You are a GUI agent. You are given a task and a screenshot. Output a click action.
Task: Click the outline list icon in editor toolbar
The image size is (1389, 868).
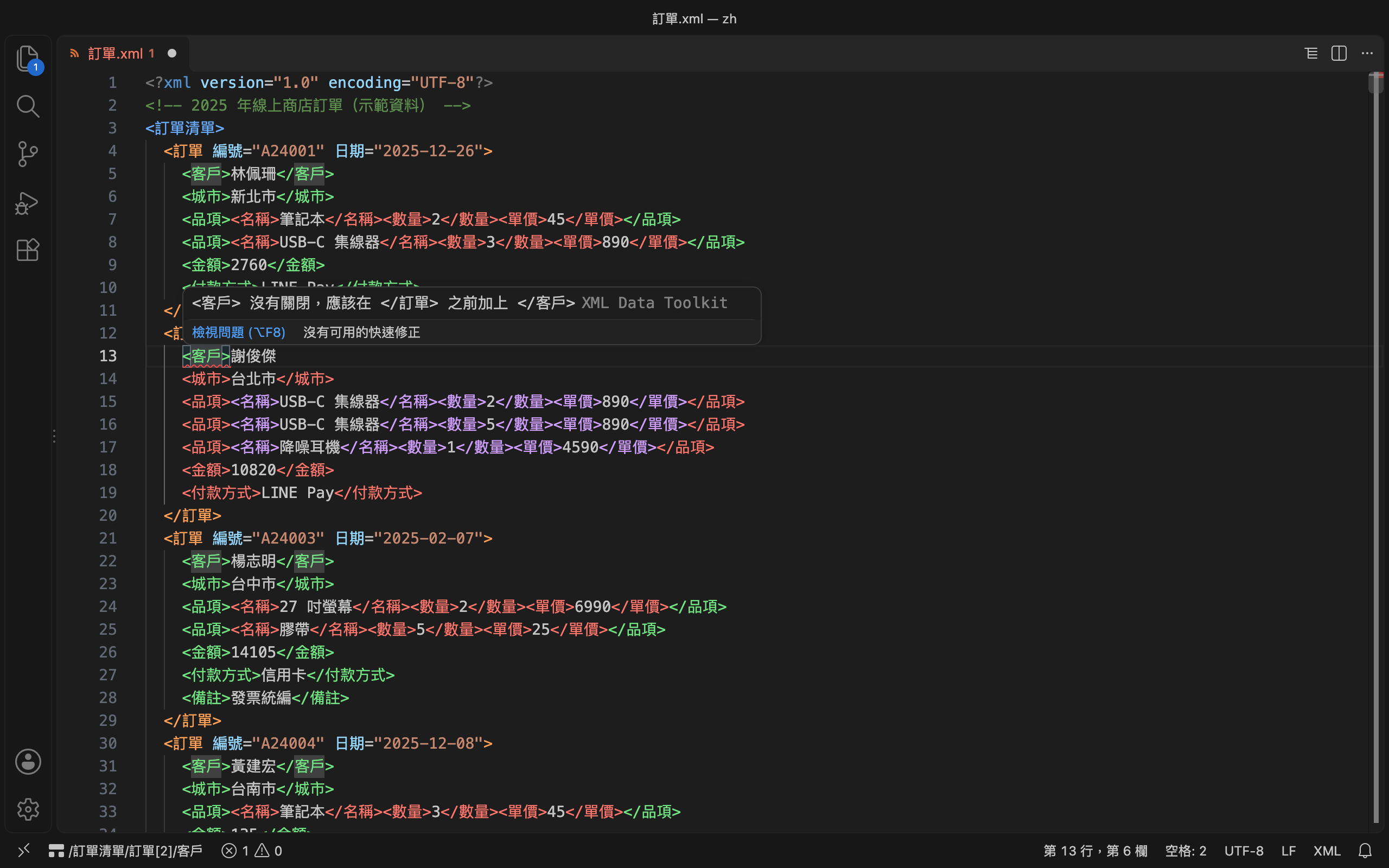coord(1311,53)
